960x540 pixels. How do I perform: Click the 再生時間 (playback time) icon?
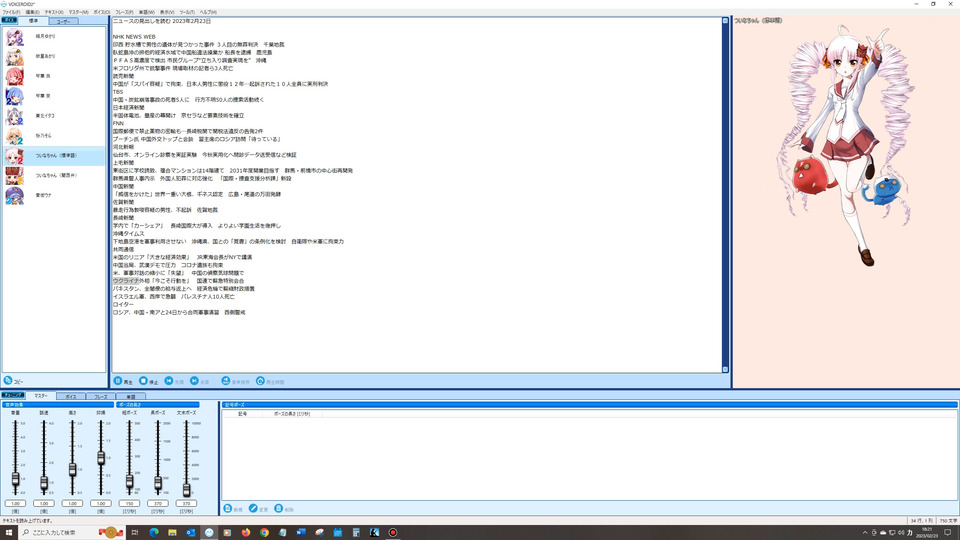point(260,381)
